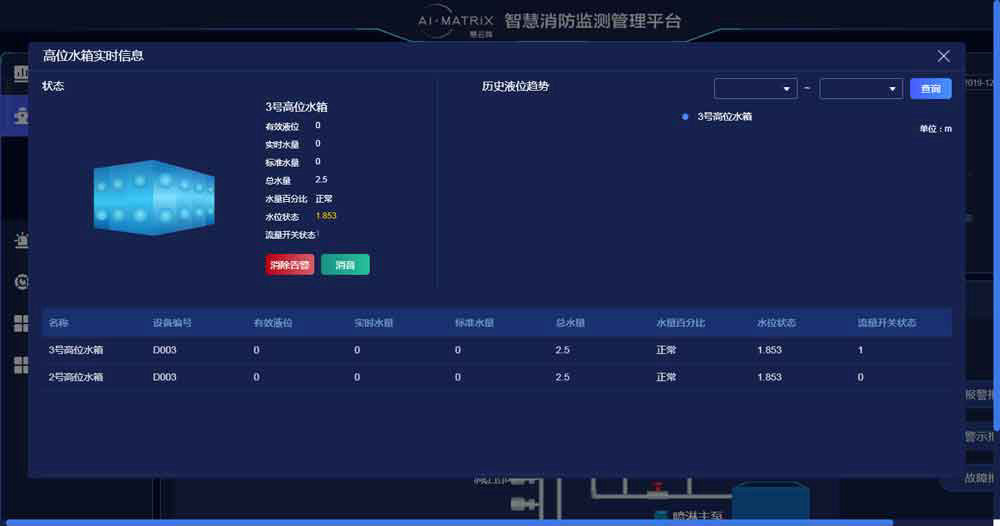The height and width of the screenshot is (526, 1000).
Task: Click the 有效液位 column header
Action: pos(273,323)
